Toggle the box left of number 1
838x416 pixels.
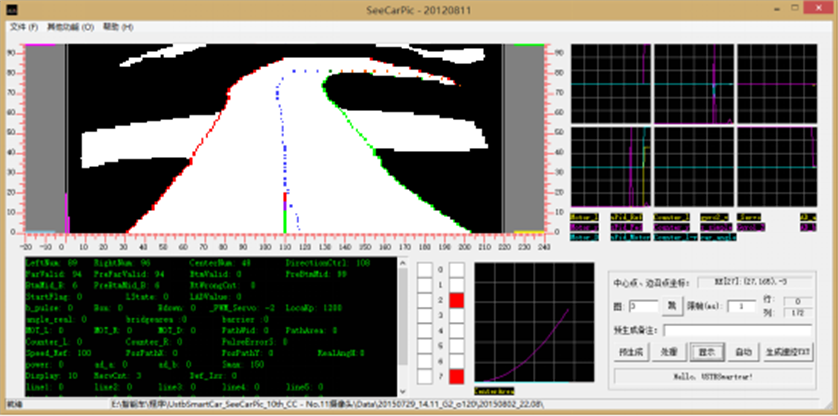pos(424,286)
